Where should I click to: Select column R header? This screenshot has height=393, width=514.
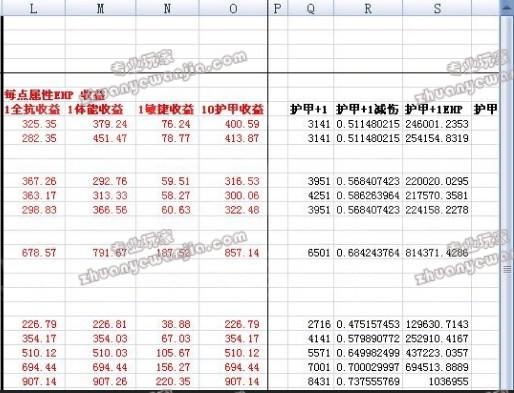[368, 8]
